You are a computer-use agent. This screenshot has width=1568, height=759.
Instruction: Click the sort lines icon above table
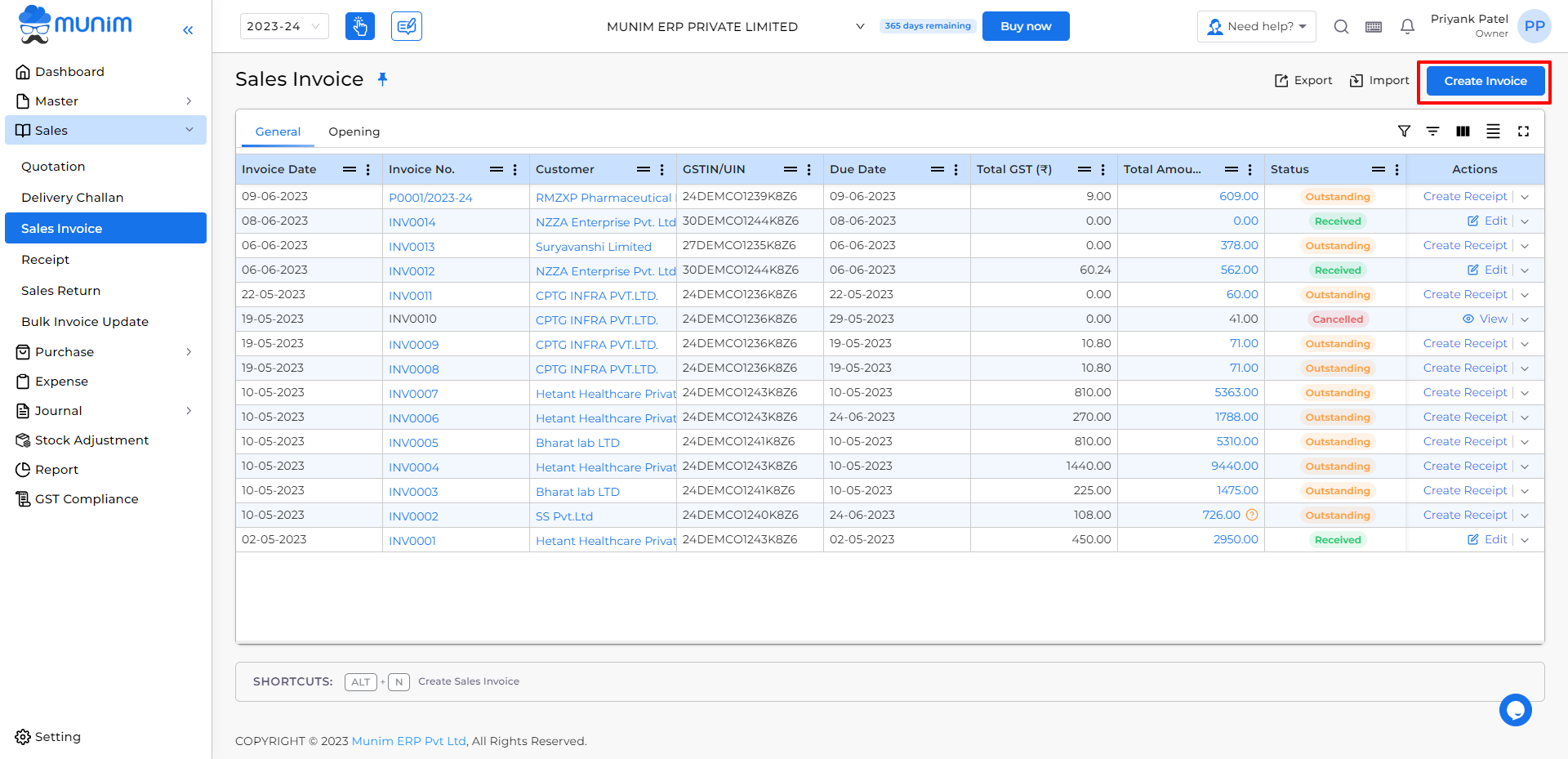tap(1432, 131)
